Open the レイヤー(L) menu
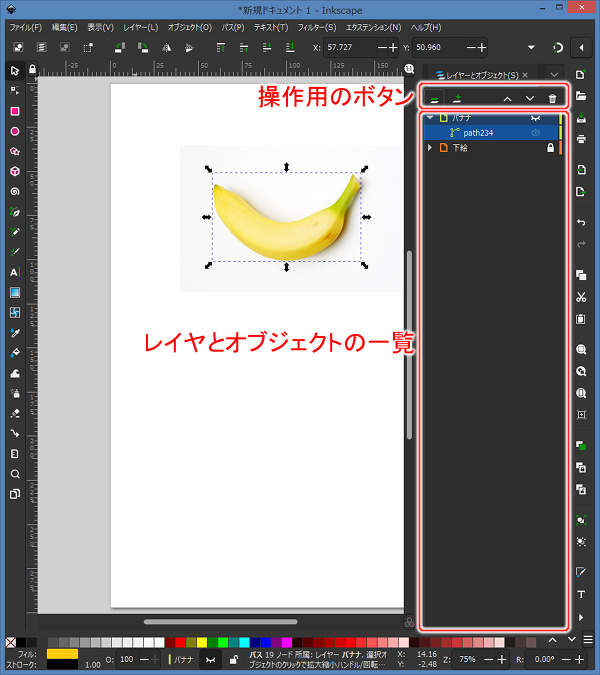 coord(141,27)
